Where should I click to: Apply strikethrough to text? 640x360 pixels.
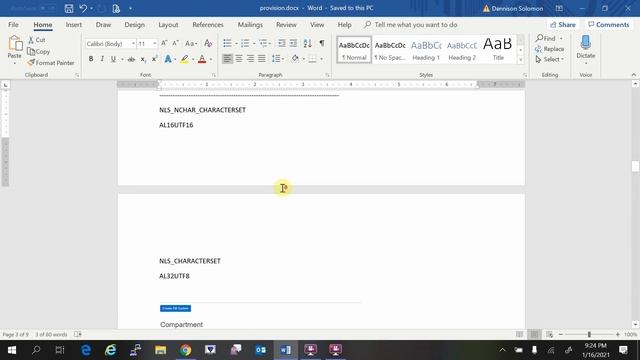click(x=131, y=59)
